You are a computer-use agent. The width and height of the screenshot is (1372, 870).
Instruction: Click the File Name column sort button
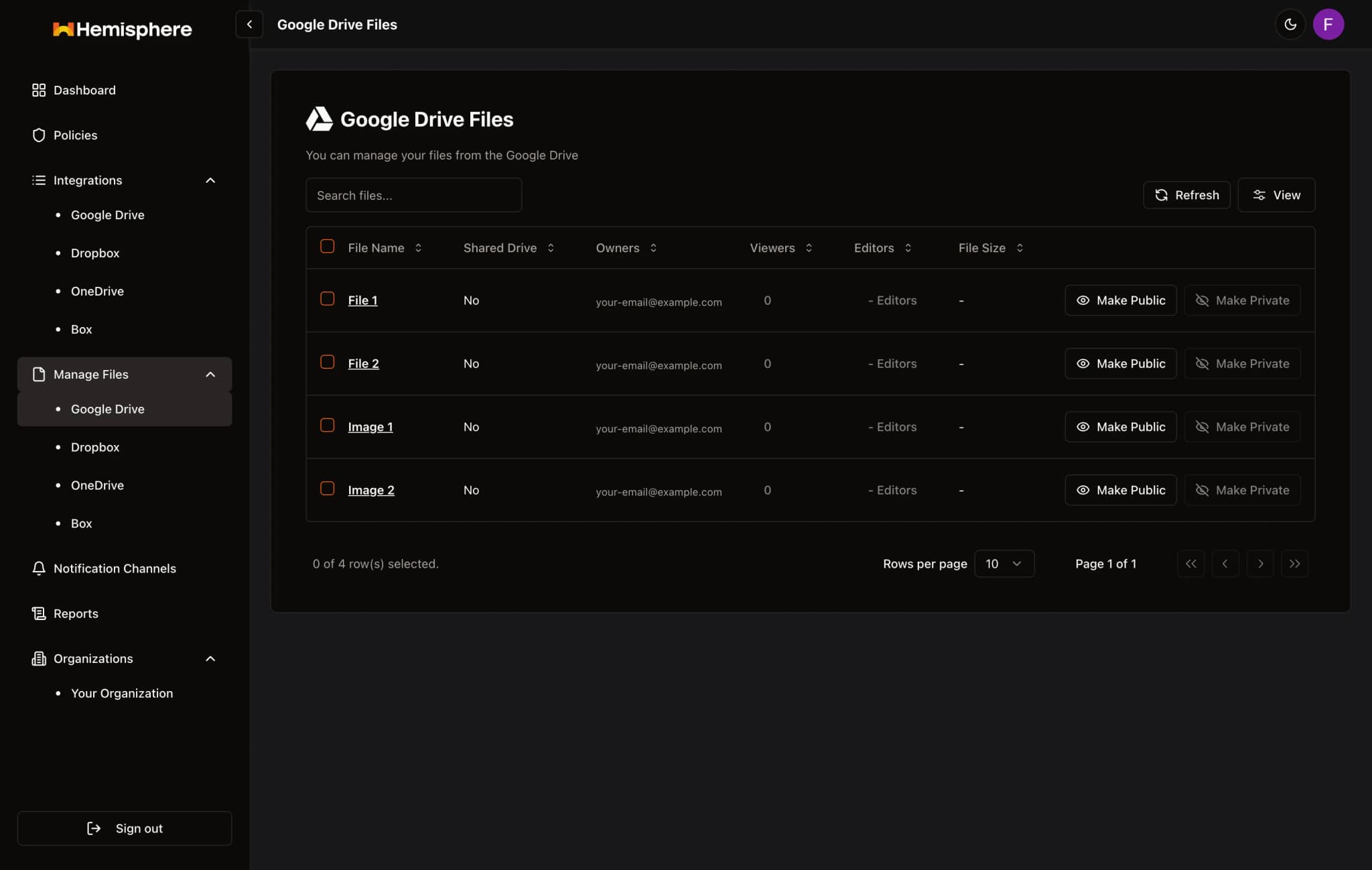[x=418, y=247]
